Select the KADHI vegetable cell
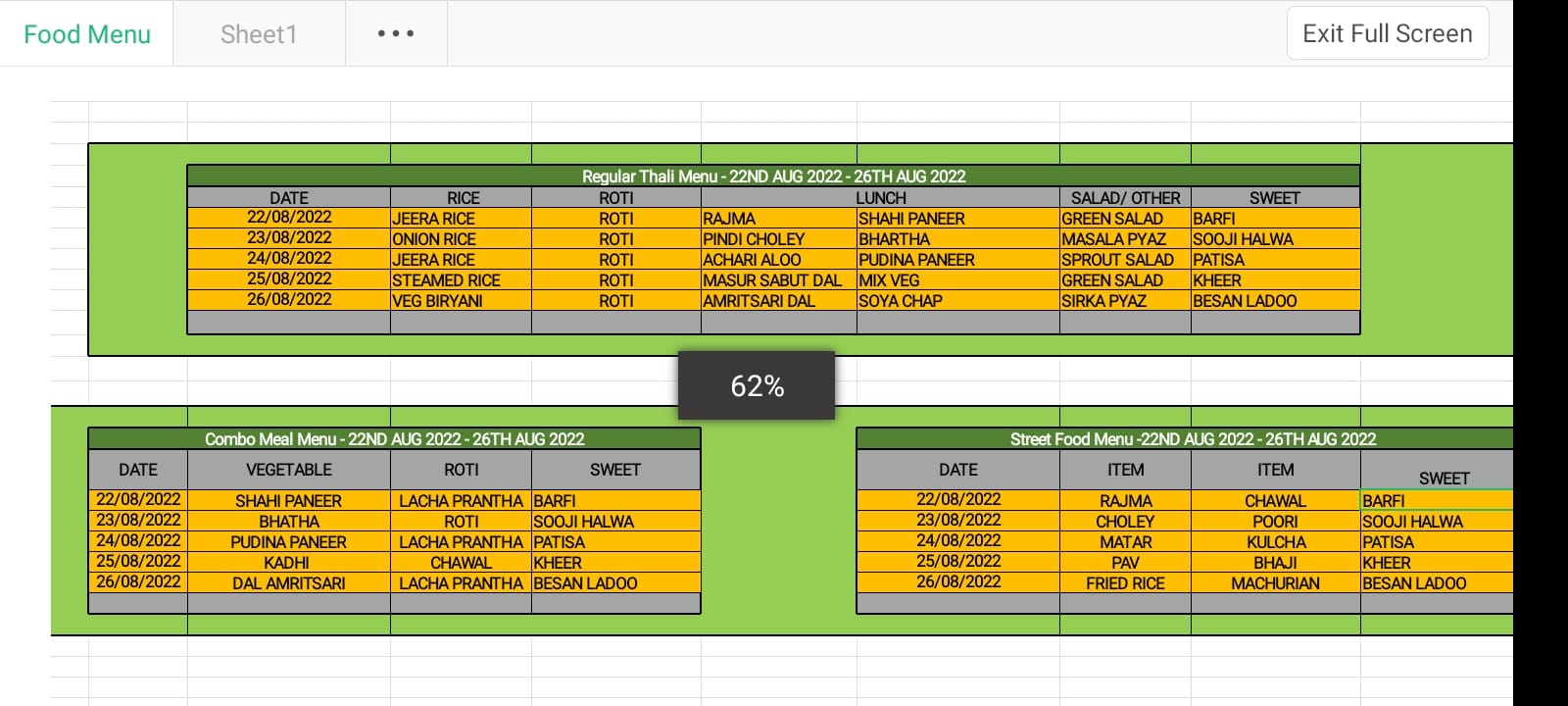 point(288,563)
